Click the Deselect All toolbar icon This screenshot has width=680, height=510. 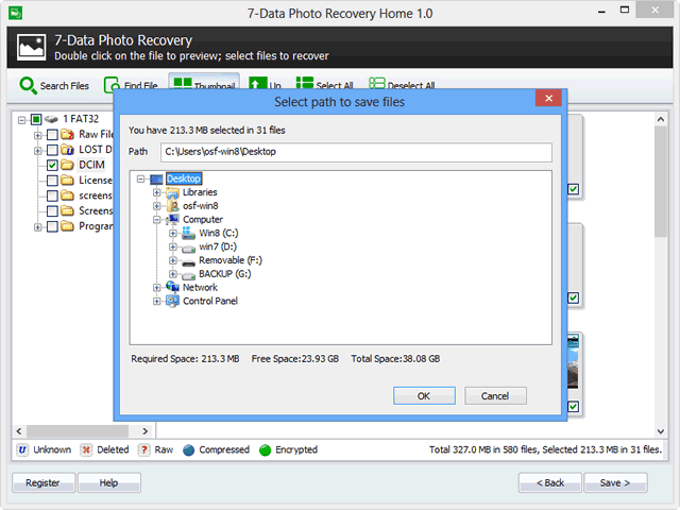click(376, 84)
